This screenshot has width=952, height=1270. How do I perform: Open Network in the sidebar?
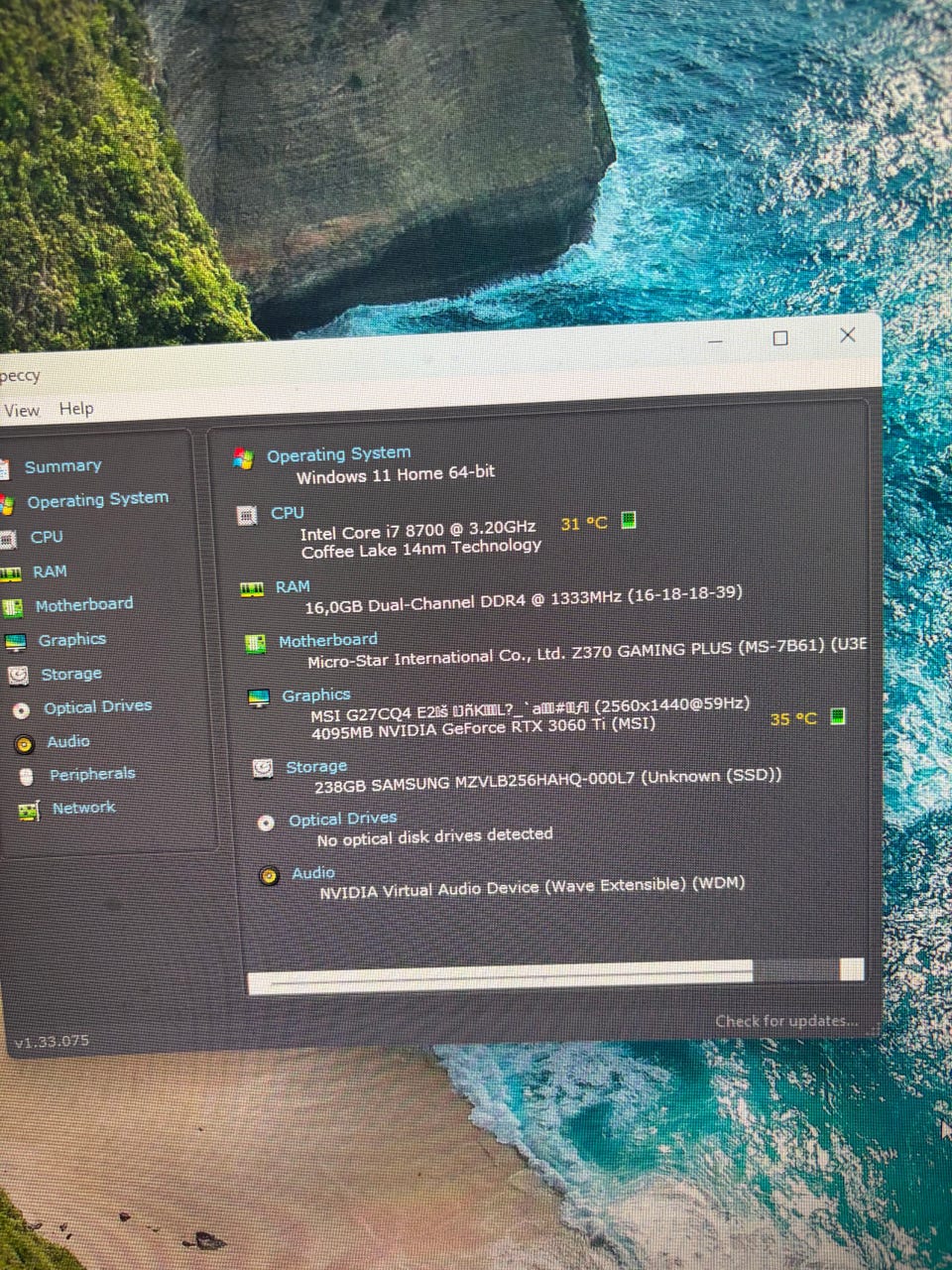[x=83, y=808]
